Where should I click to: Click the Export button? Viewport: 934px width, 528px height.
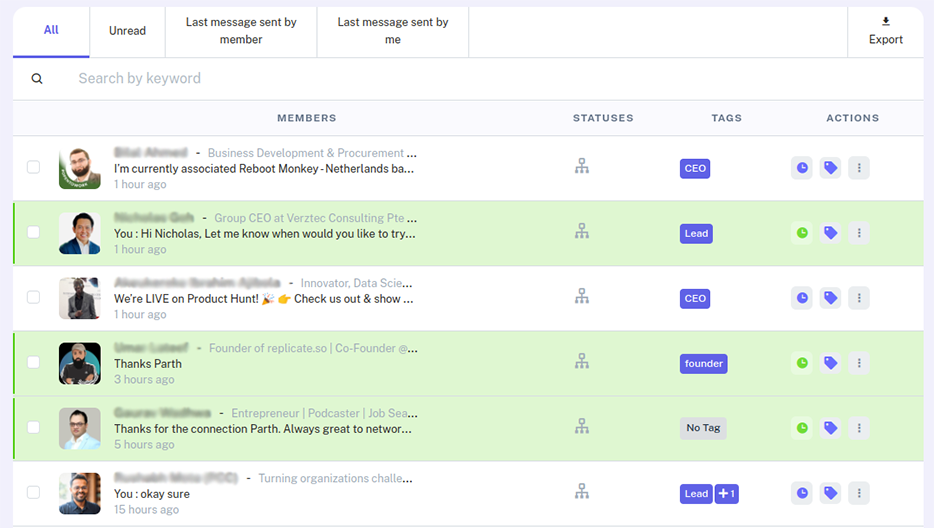pyautogui.click(x=885, y=31)
